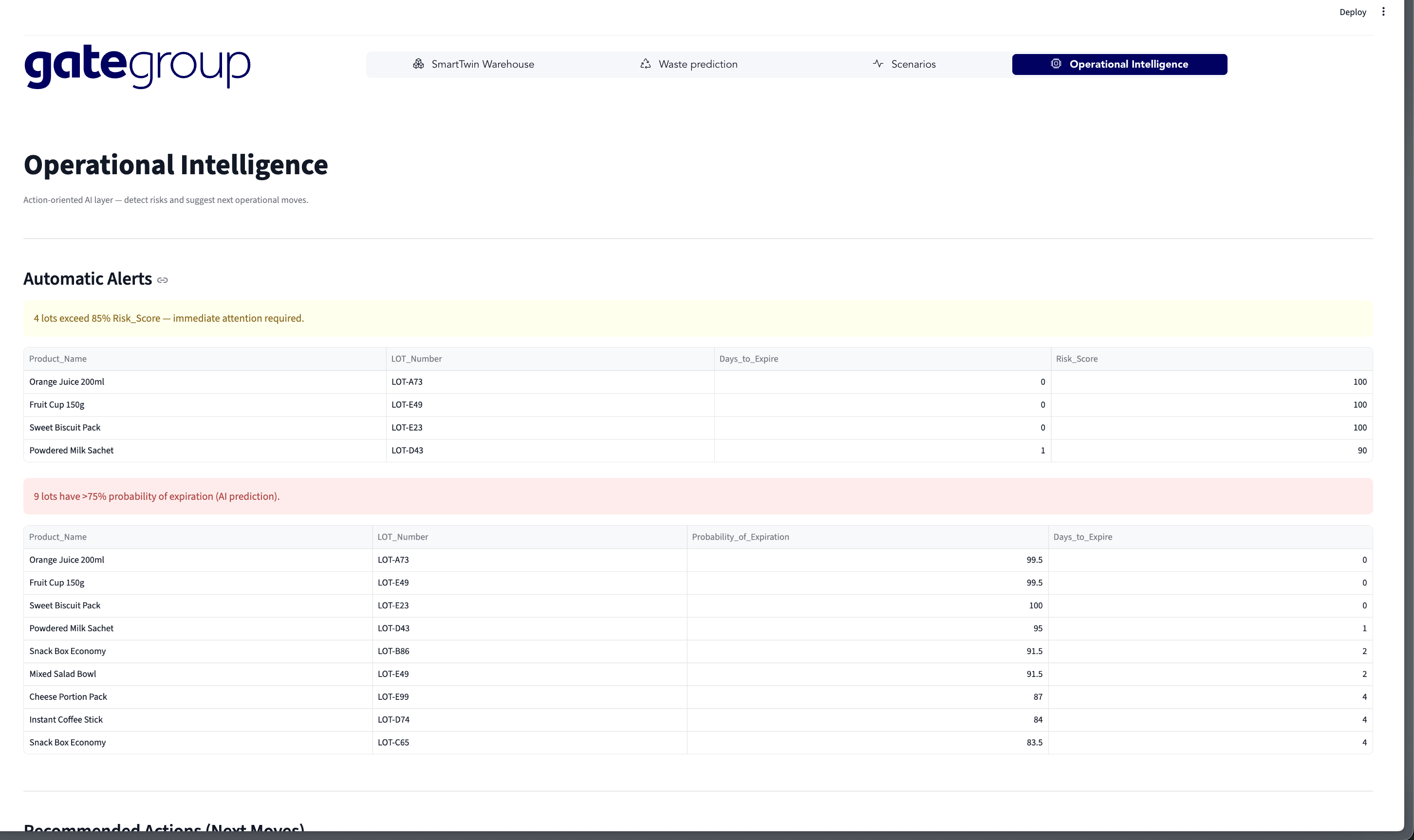Click the LOT-B86 cell
Viewport: 1414px width, 840px height.
pyautogui.click(x=393, y=651)
